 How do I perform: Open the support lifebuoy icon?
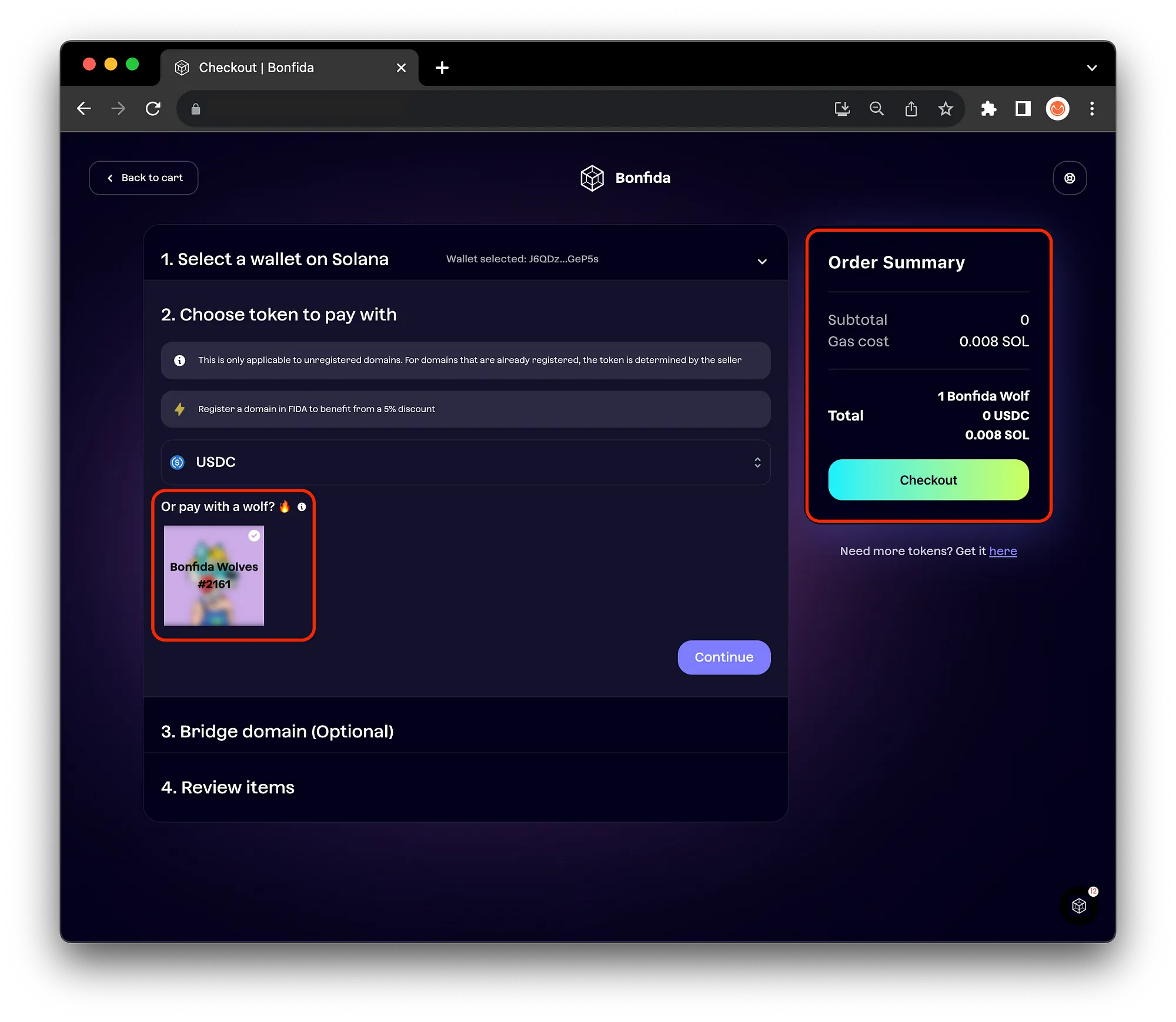click(x=1070, y=178)
